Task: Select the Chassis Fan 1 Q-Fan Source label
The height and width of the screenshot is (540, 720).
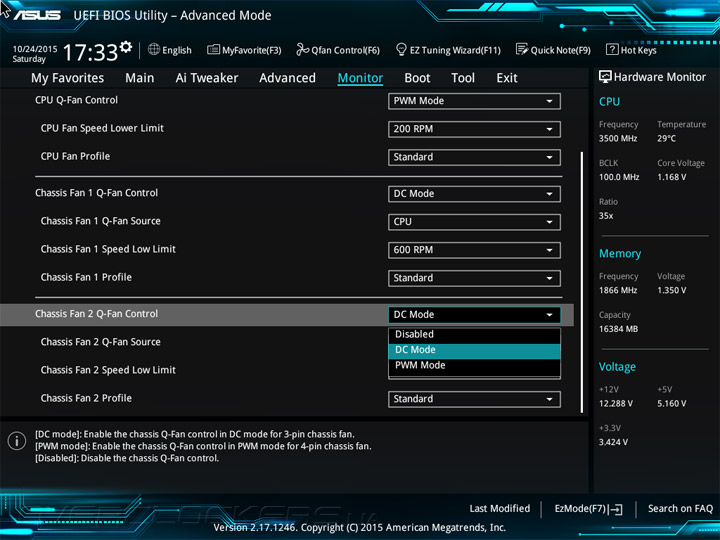Action: pyautogui.click(x=101, y=221)
